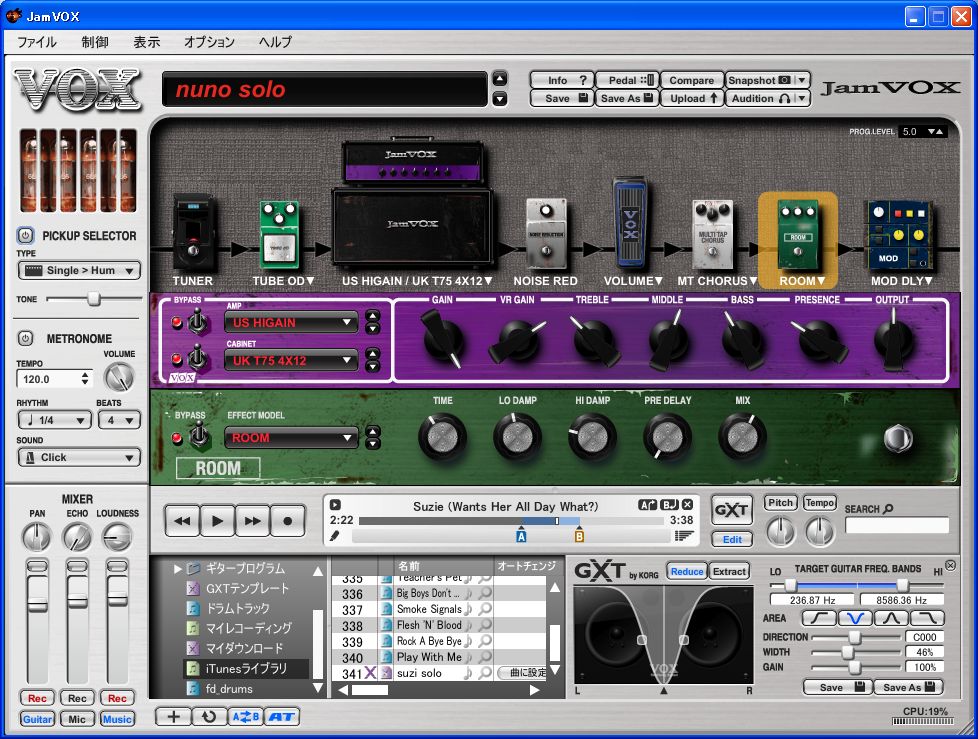
Task: Click the record transport button
Action: coord(288,521)
